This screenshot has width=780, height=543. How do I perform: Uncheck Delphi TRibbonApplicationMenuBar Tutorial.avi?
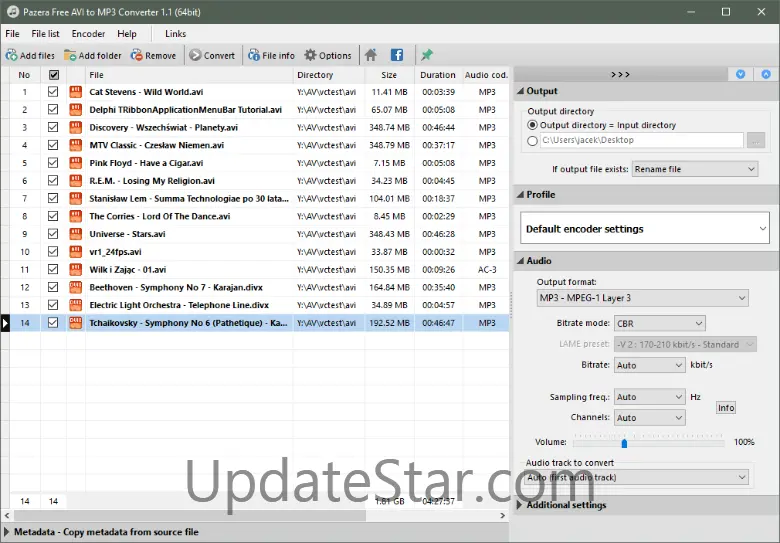click(x=53, y=109)
